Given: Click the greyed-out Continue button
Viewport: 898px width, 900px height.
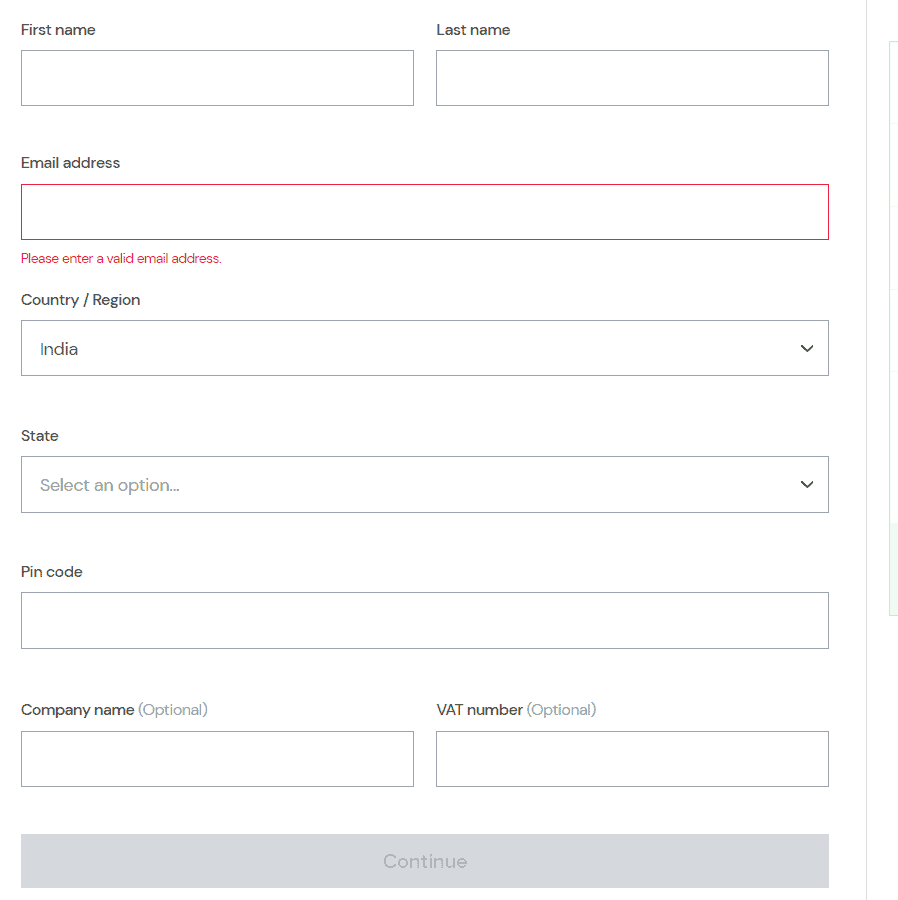Looking at the screenshot, I should coord(425,861).
